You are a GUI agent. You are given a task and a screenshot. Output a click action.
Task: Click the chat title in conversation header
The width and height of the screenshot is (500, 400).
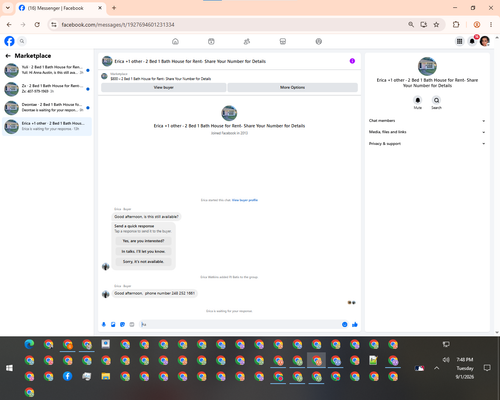tap(190, 61)
